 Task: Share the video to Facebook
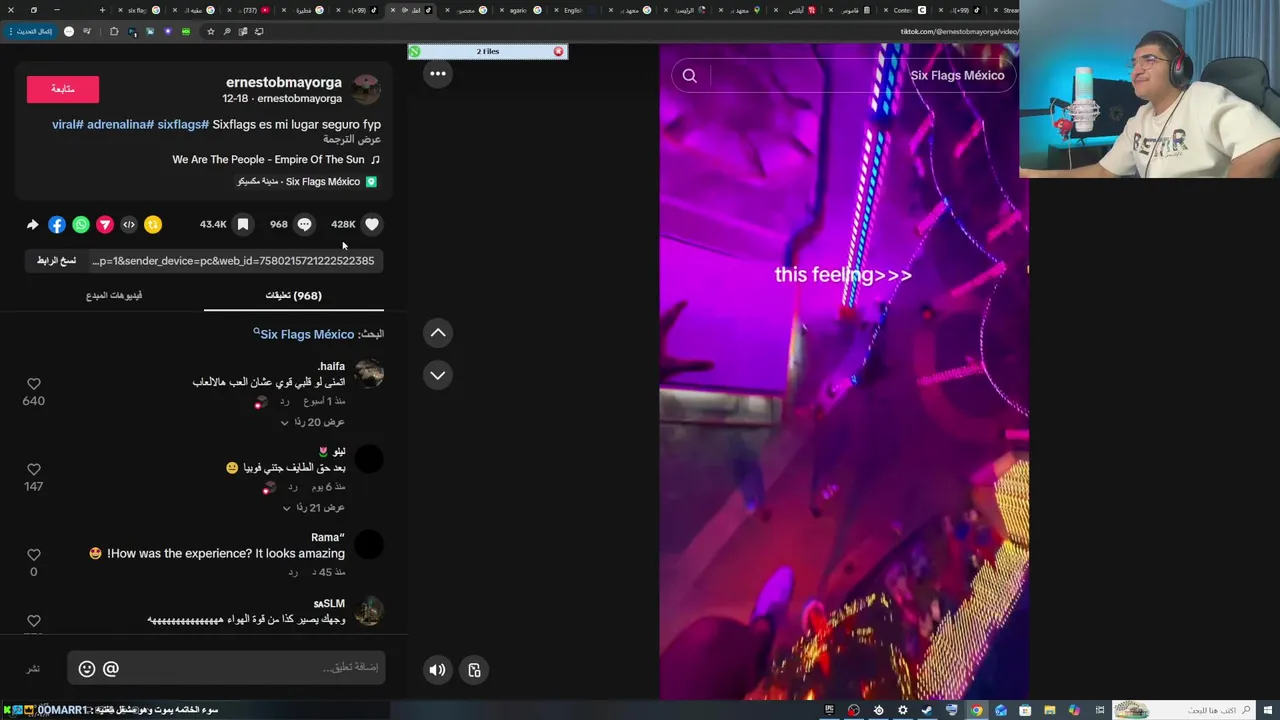[x=57, y=224]
